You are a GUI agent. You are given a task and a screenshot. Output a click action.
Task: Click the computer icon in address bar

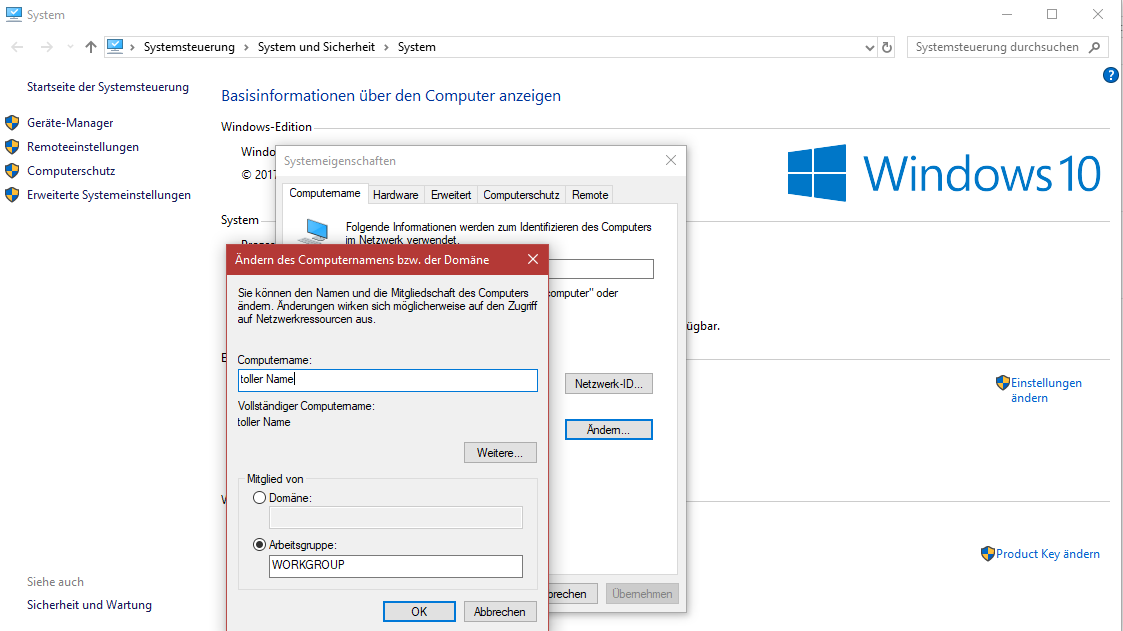(115, 47)
